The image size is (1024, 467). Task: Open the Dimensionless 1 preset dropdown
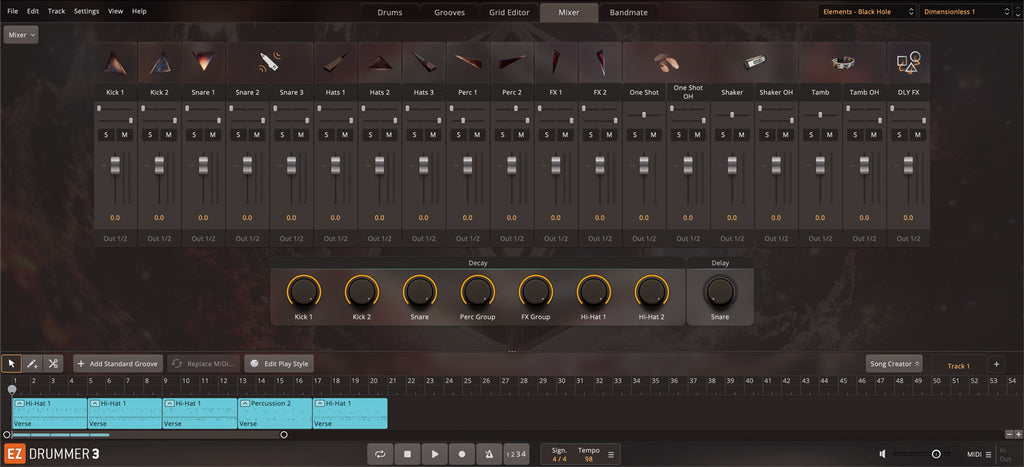pyautogui.click(x=967, y=11)
